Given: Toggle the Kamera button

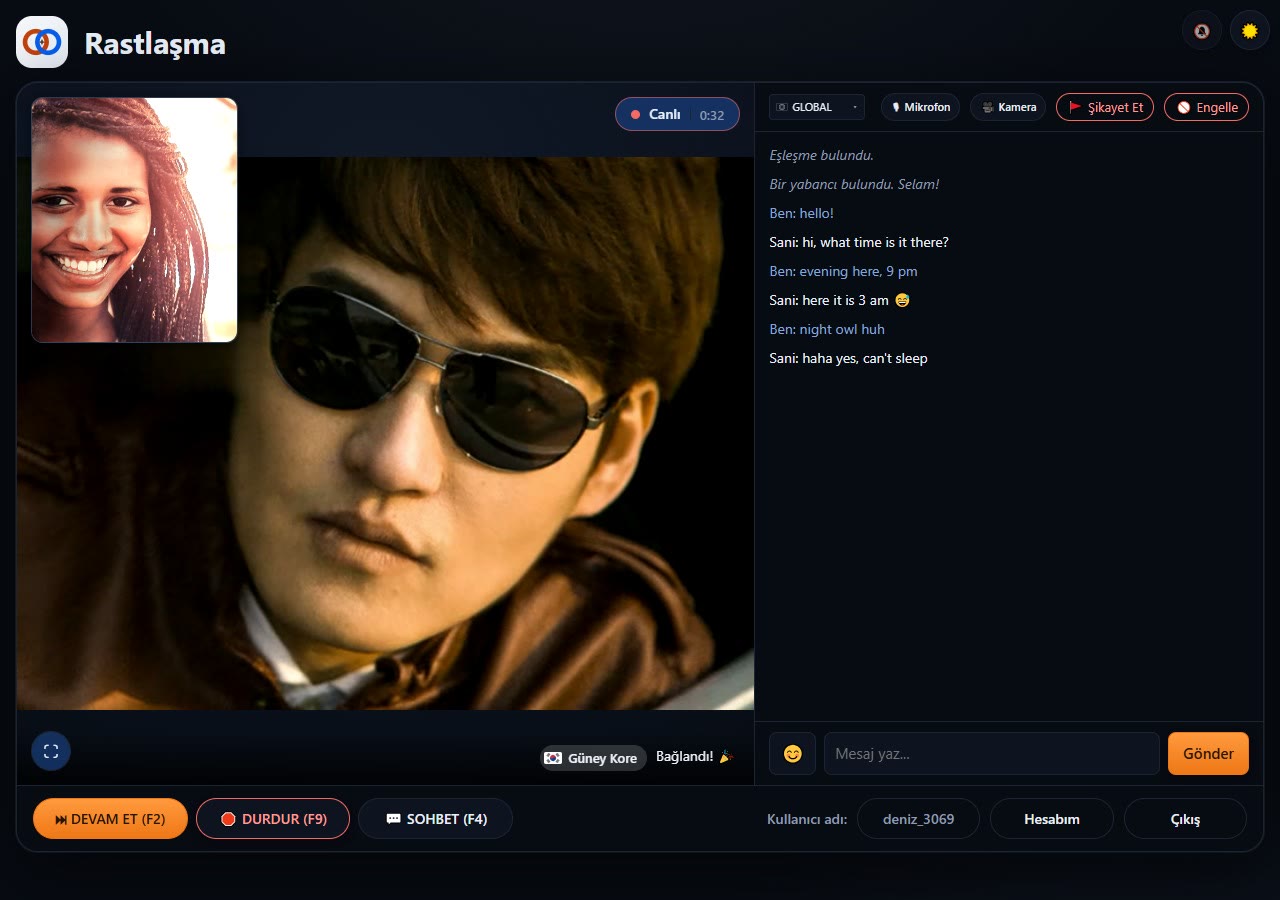Looking at the screenshot, I should click(1009, 107).
